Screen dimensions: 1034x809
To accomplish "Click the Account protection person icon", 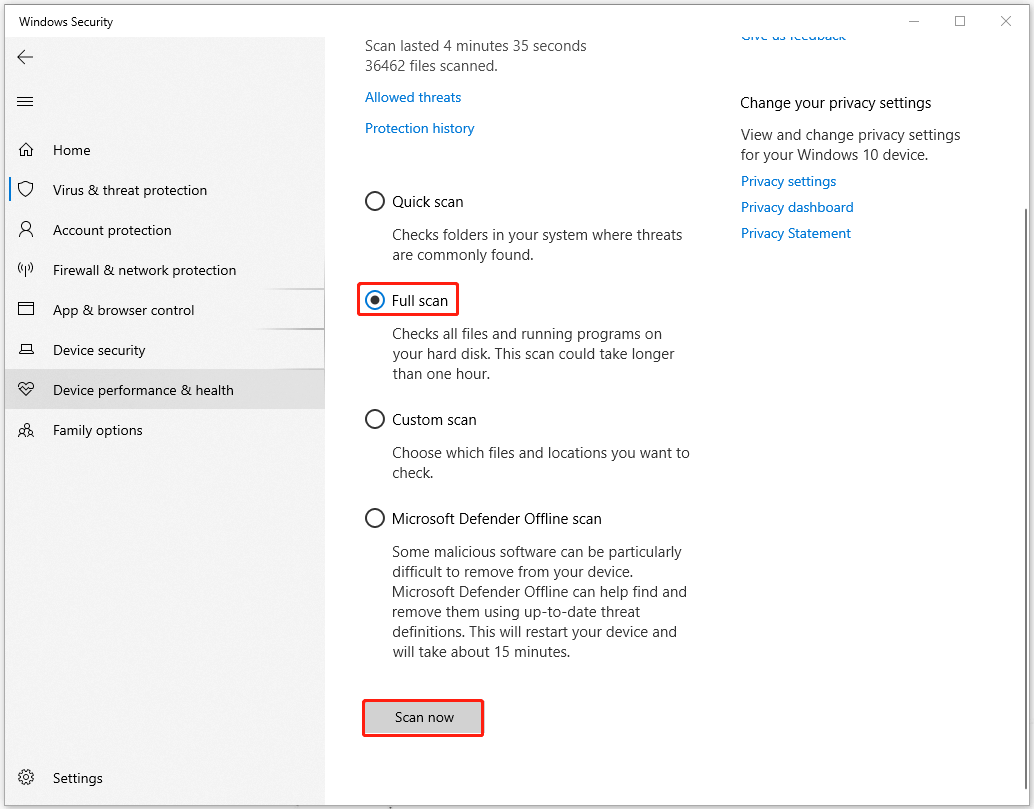I will tap(26, 230).
